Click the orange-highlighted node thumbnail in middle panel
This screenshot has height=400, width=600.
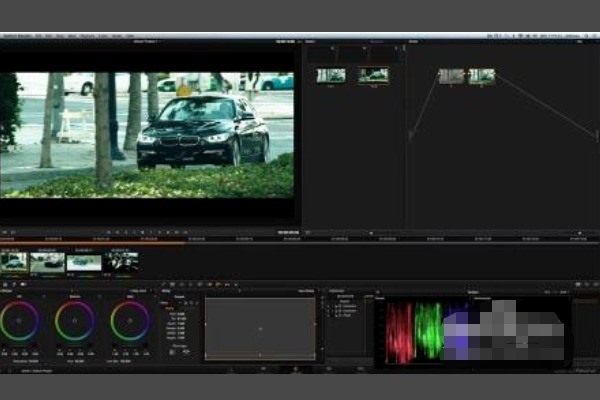tap(373, 75)
